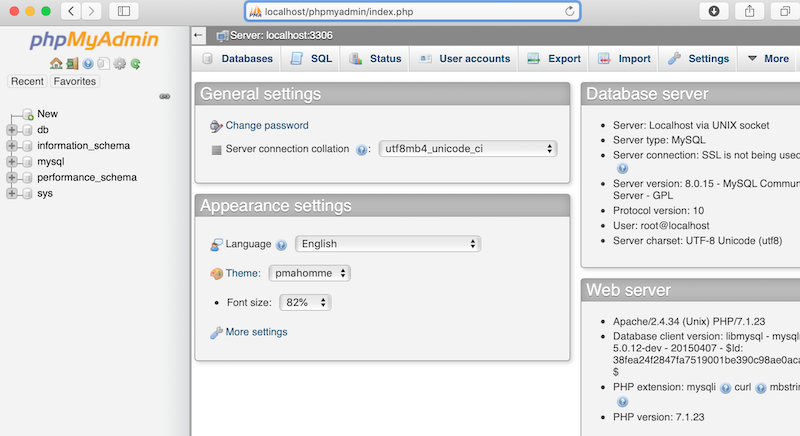The image size is (800, 436).
Task: Click the mysql database icon
Action: pyautogui.click(x=28, y=162)
